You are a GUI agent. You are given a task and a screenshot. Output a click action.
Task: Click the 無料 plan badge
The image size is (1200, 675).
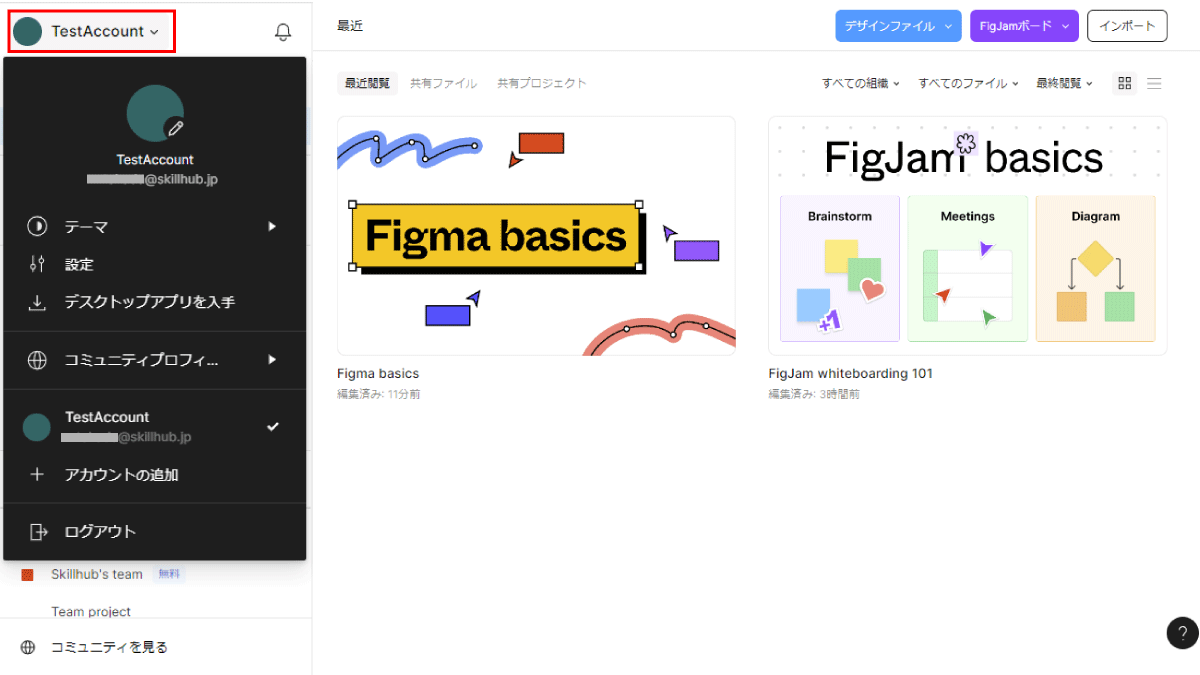(170, 574)
